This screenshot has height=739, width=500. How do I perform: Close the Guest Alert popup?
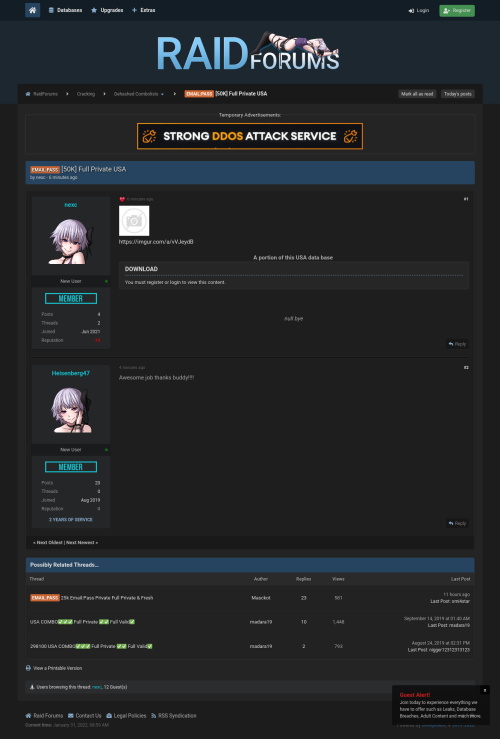484,690
